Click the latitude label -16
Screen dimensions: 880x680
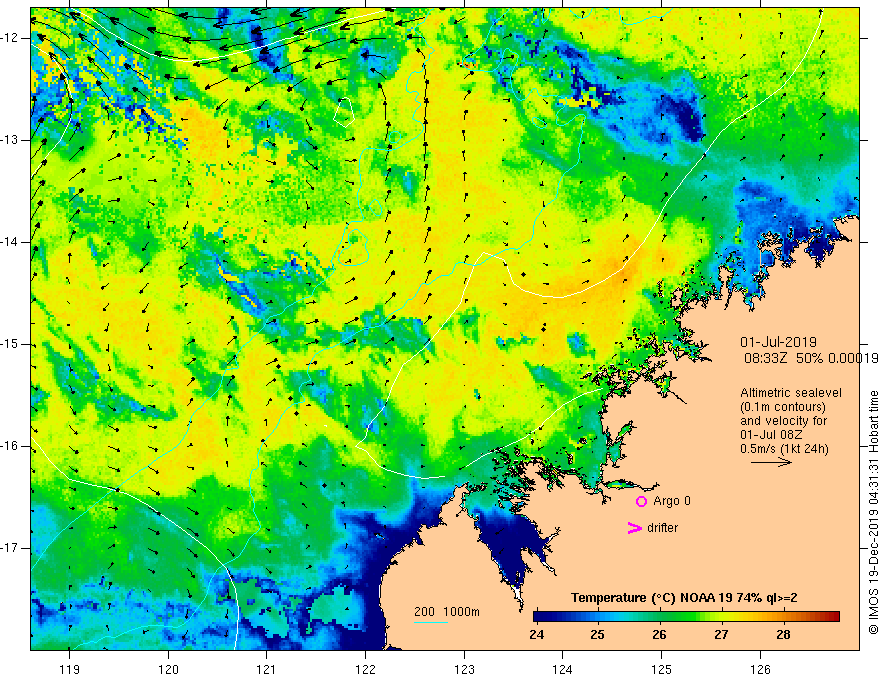click(10, 445)
